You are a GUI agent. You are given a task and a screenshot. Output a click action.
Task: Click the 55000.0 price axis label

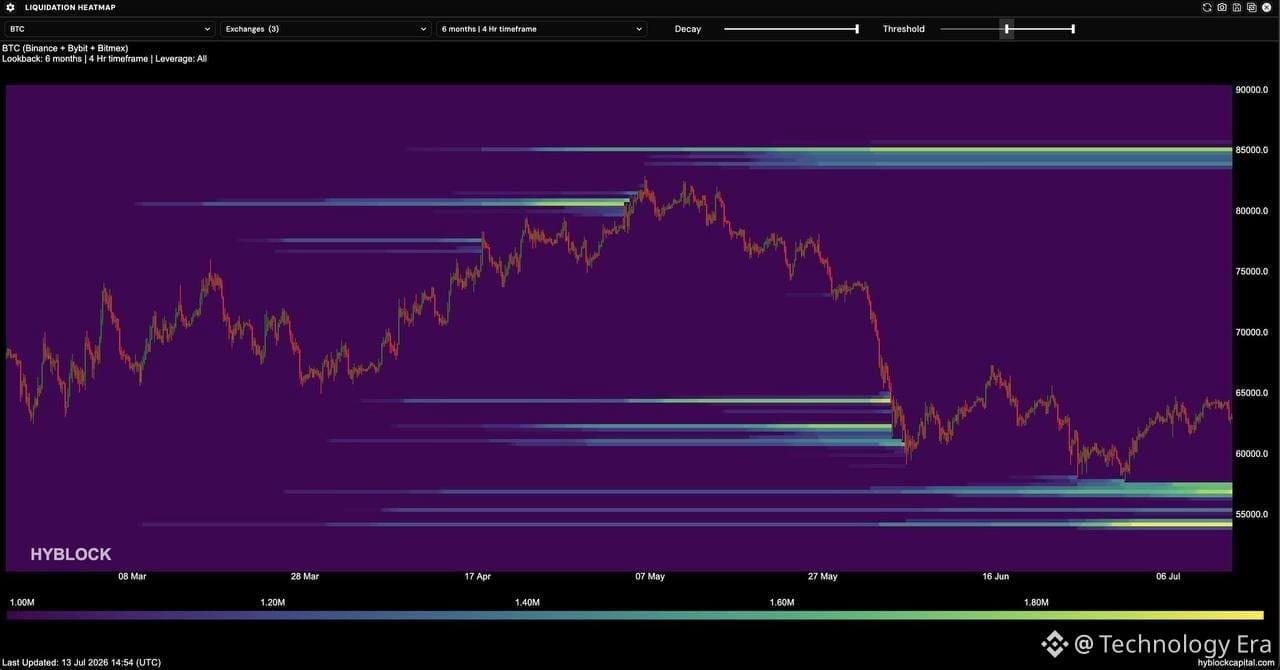pyautogui.click(x=1252, y=514)
